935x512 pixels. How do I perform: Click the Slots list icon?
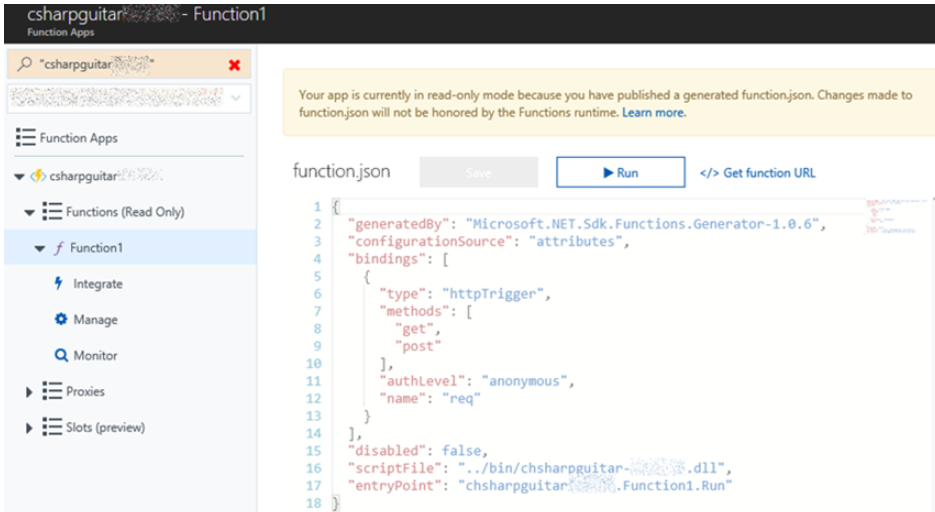coord(52,427)
